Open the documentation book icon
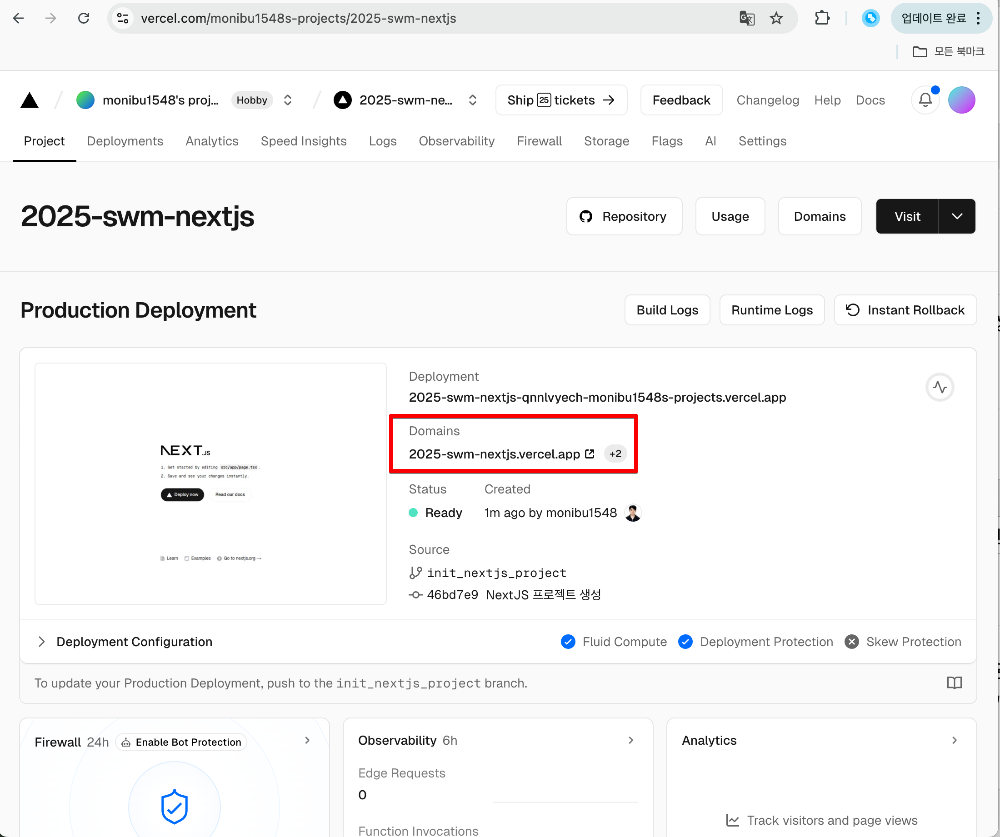The width and height of the screenshot is (1000, 837). 954,683
